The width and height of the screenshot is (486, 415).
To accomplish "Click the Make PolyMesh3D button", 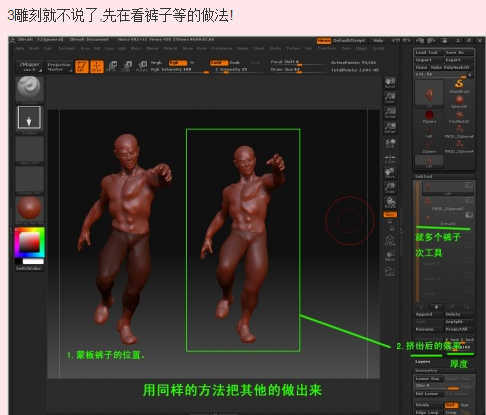I will tap(451, 67).
